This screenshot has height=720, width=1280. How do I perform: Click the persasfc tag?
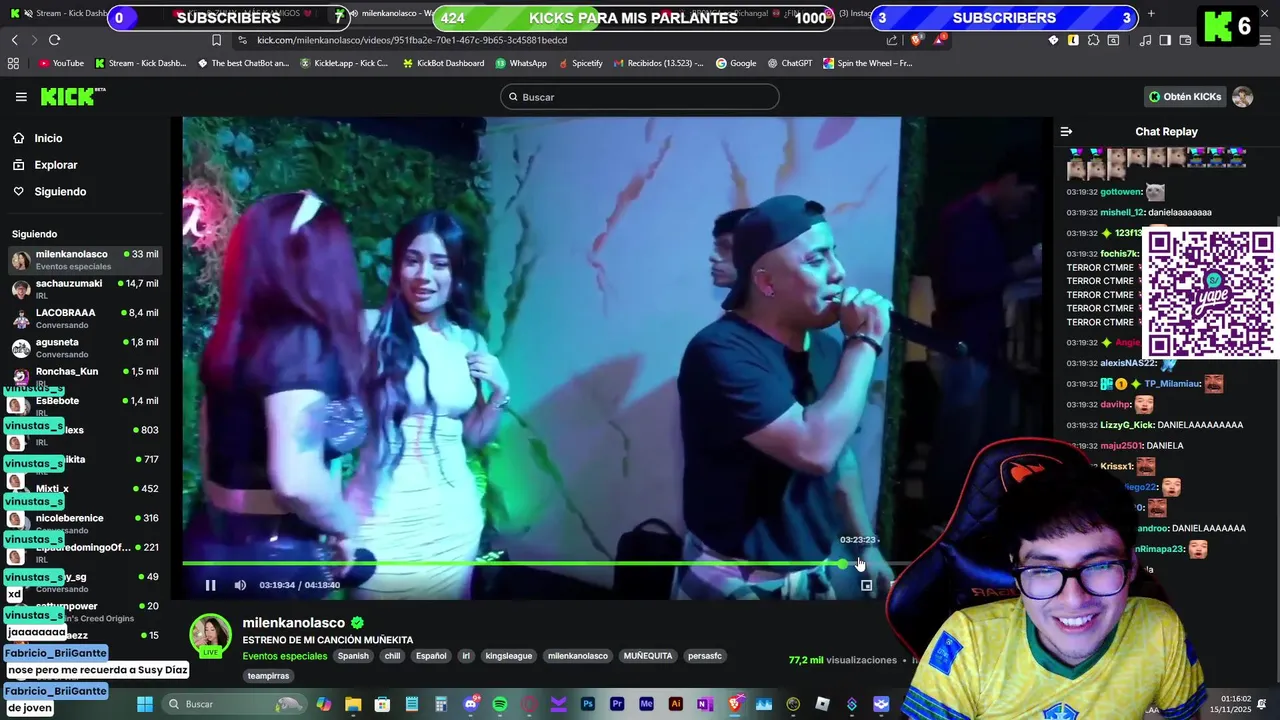[705, 656]
